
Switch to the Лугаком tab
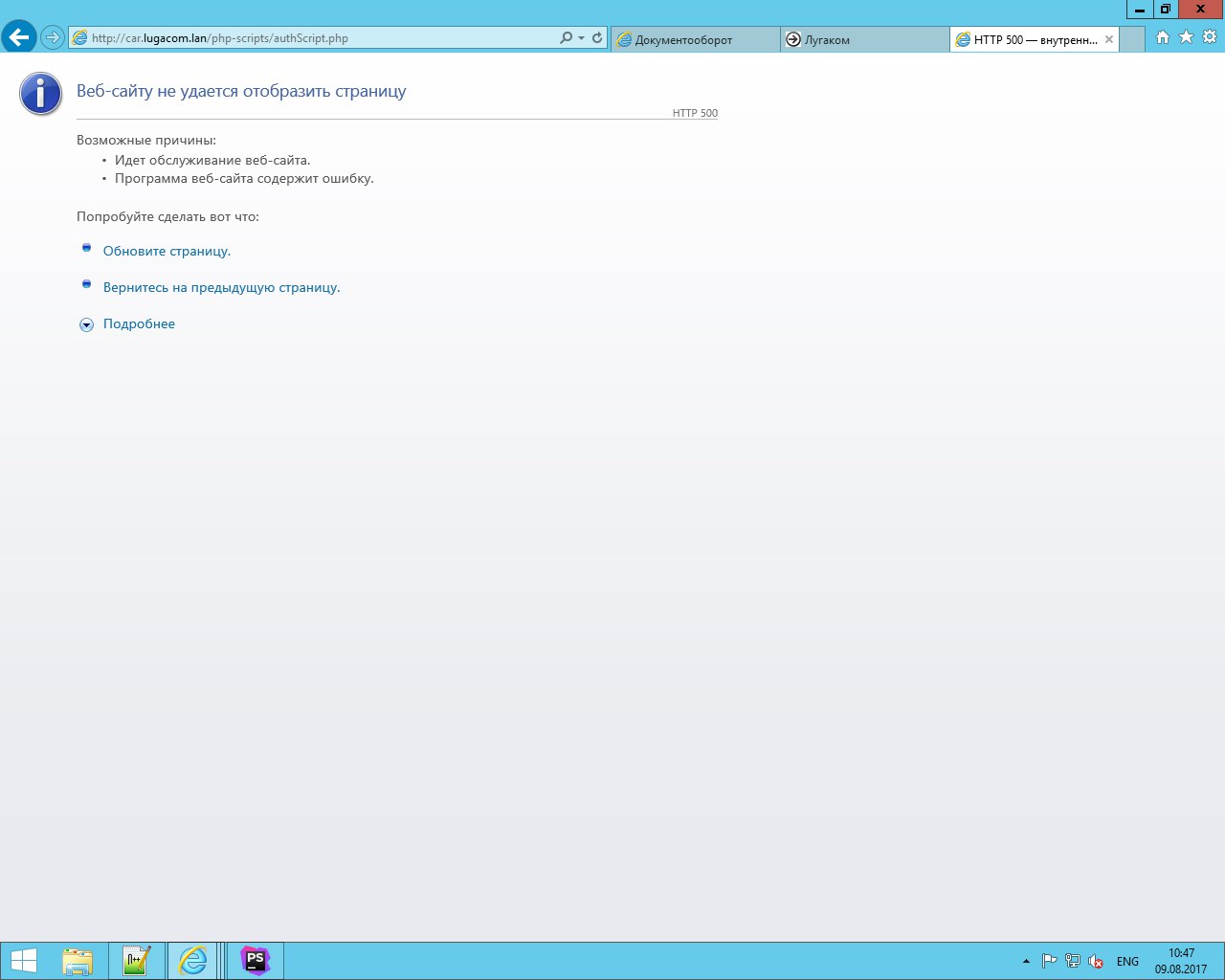coord(865,39)
